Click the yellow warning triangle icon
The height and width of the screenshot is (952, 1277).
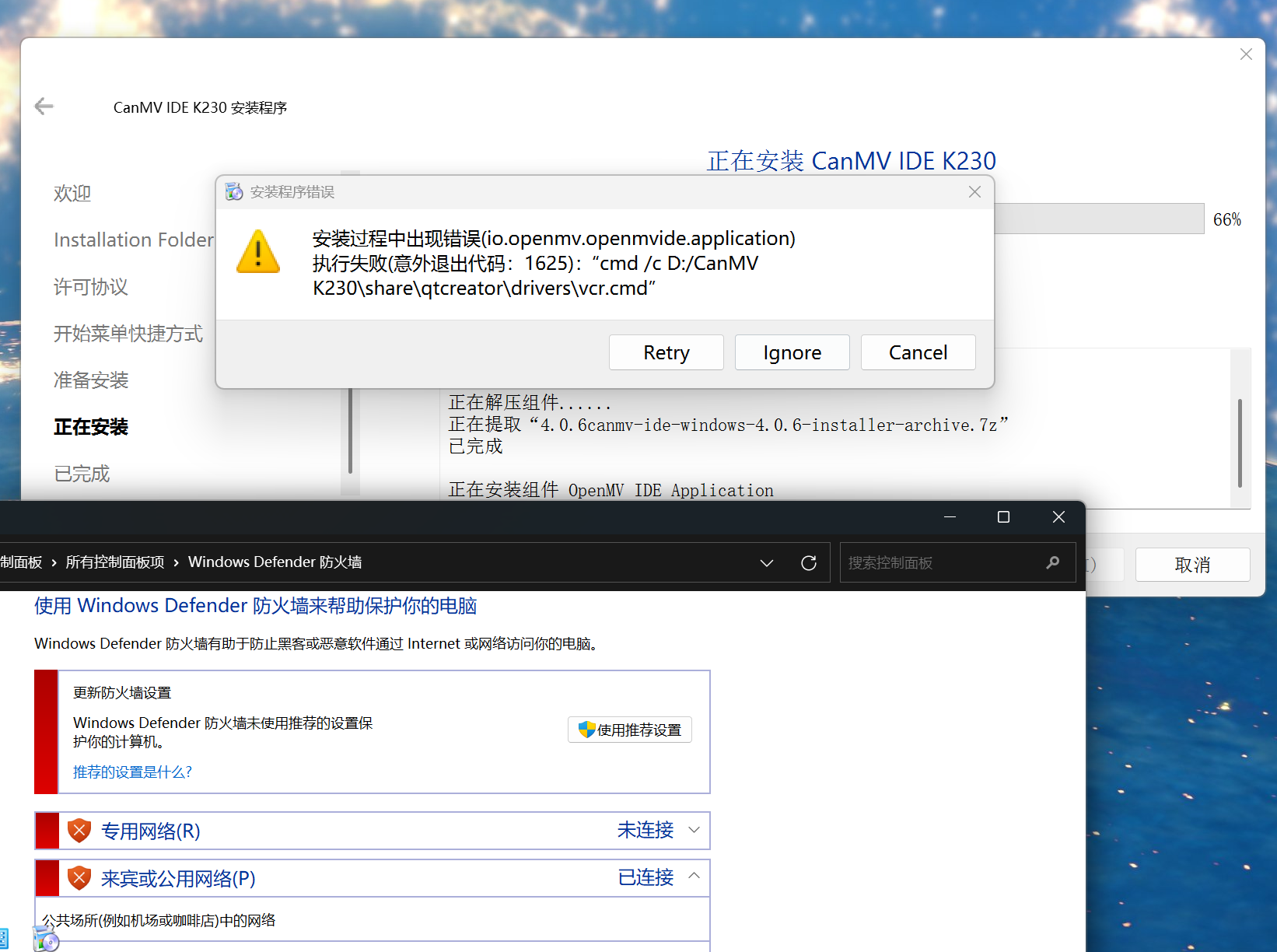point(258,252)
